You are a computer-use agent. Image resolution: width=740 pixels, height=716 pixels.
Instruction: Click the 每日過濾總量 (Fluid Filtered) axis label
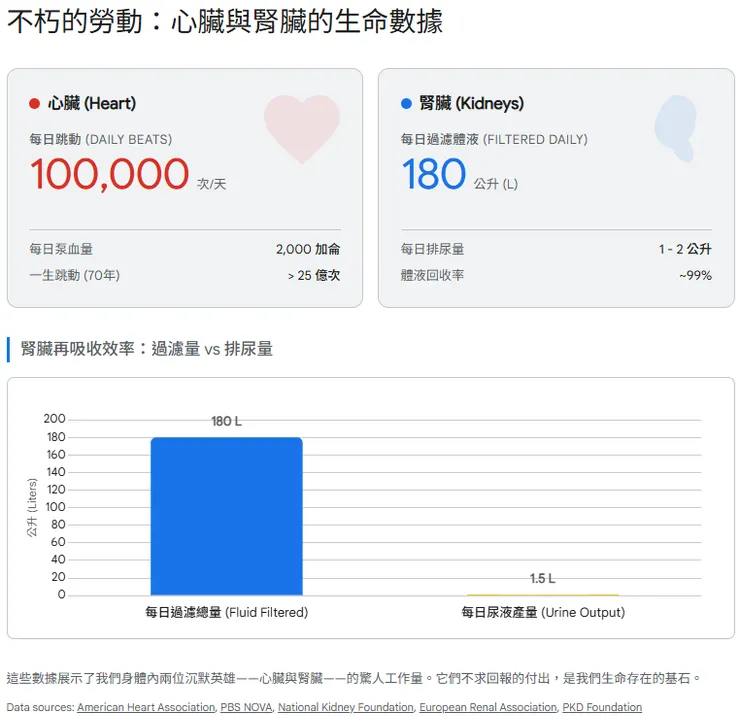point(227,612)
